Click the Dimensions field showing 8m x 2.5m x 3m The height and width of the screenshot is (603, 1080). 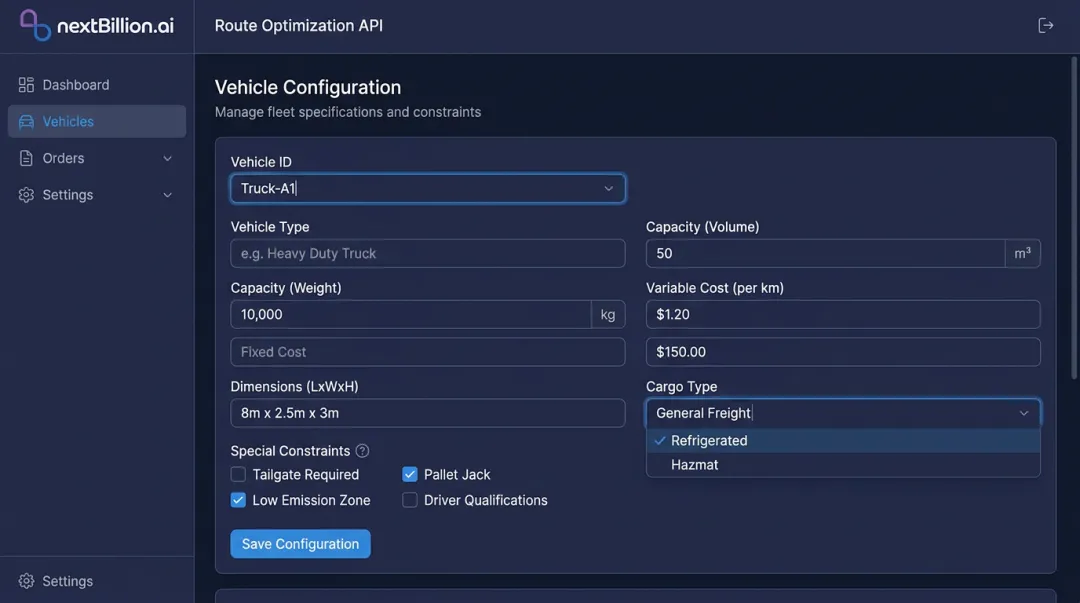point(428,413)
